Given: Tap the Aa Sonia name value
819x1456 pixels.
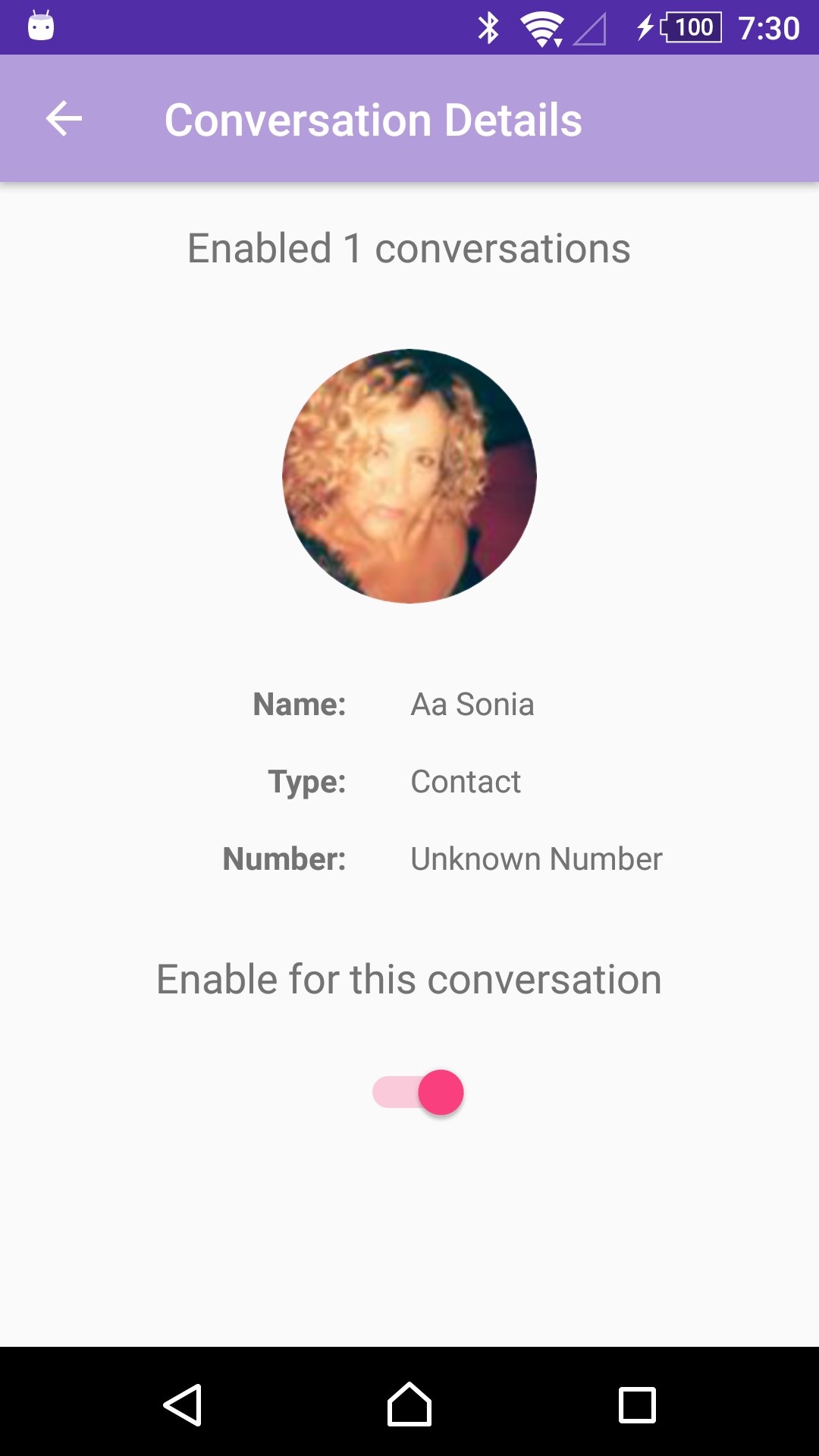Looking at the screenshot, I should 472,704.
